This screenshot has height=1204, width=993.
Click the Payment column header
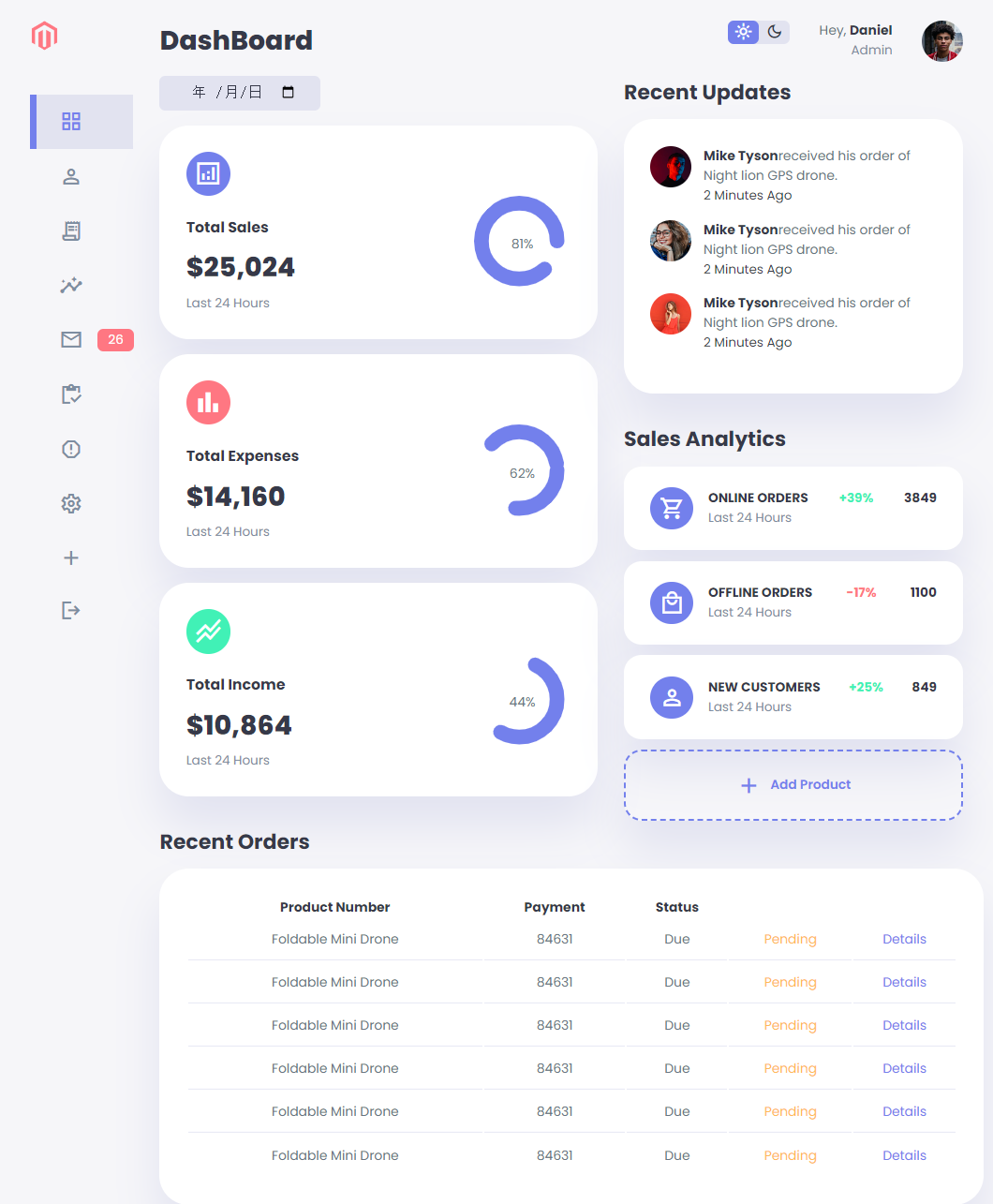[x=555, y=907]
